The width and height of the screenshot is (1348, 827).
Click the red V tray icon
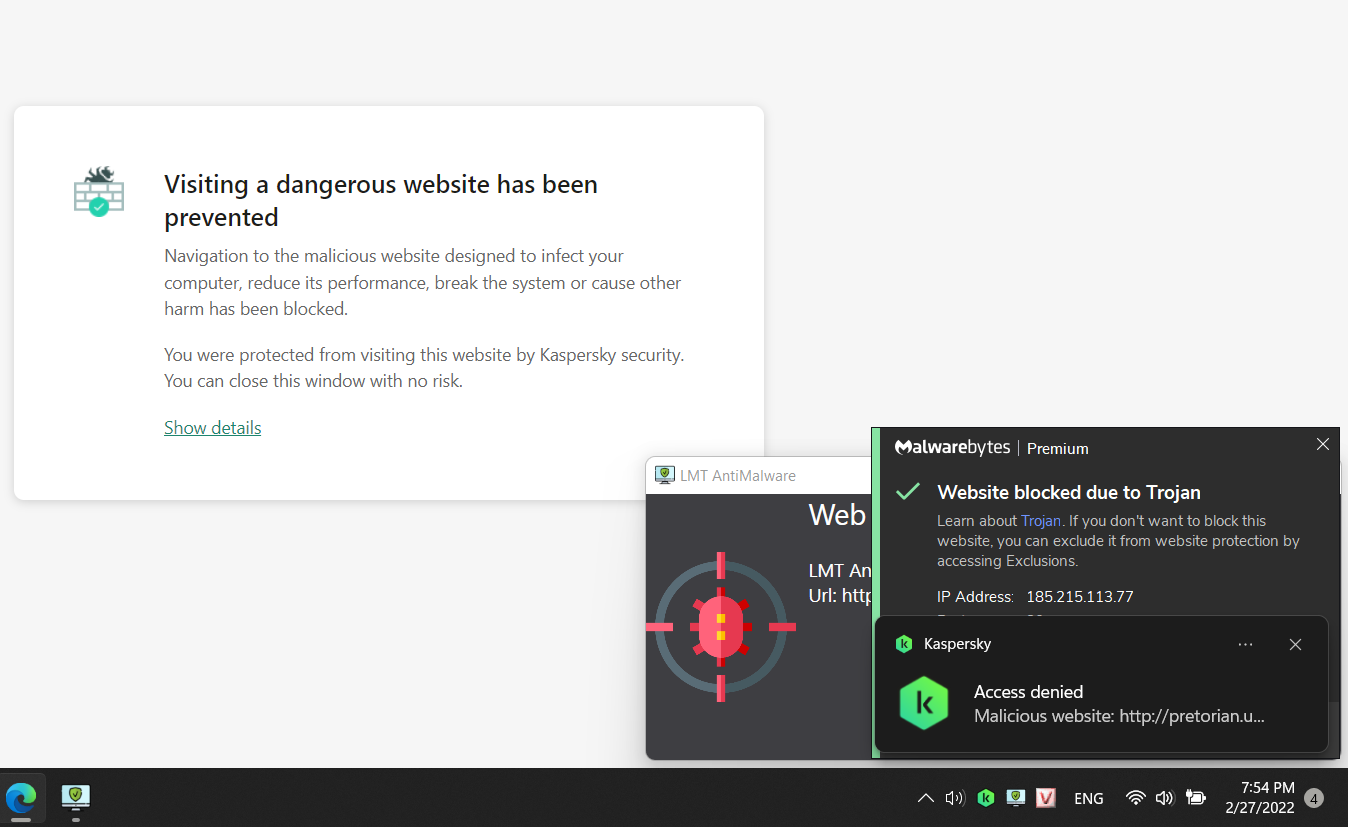[1046, 798]
